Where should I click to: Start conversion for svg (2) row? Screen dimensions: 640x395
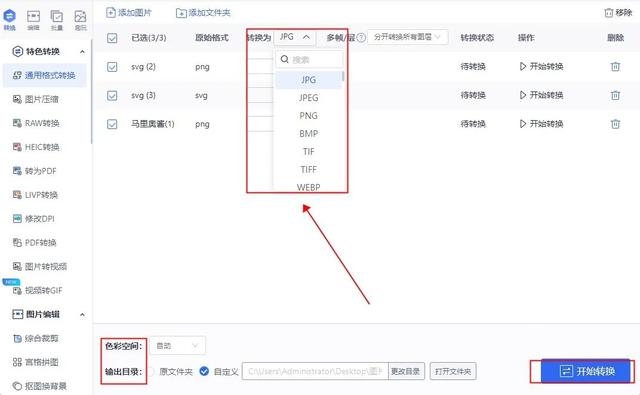(541, 67)
